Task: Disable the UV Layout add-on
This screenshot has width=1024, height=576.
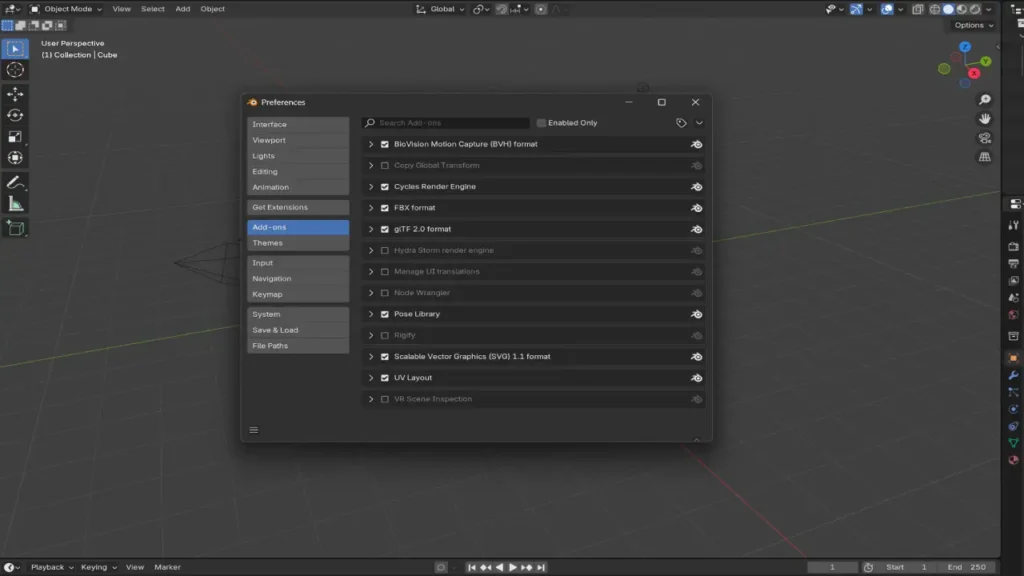Action: [385, 378]
